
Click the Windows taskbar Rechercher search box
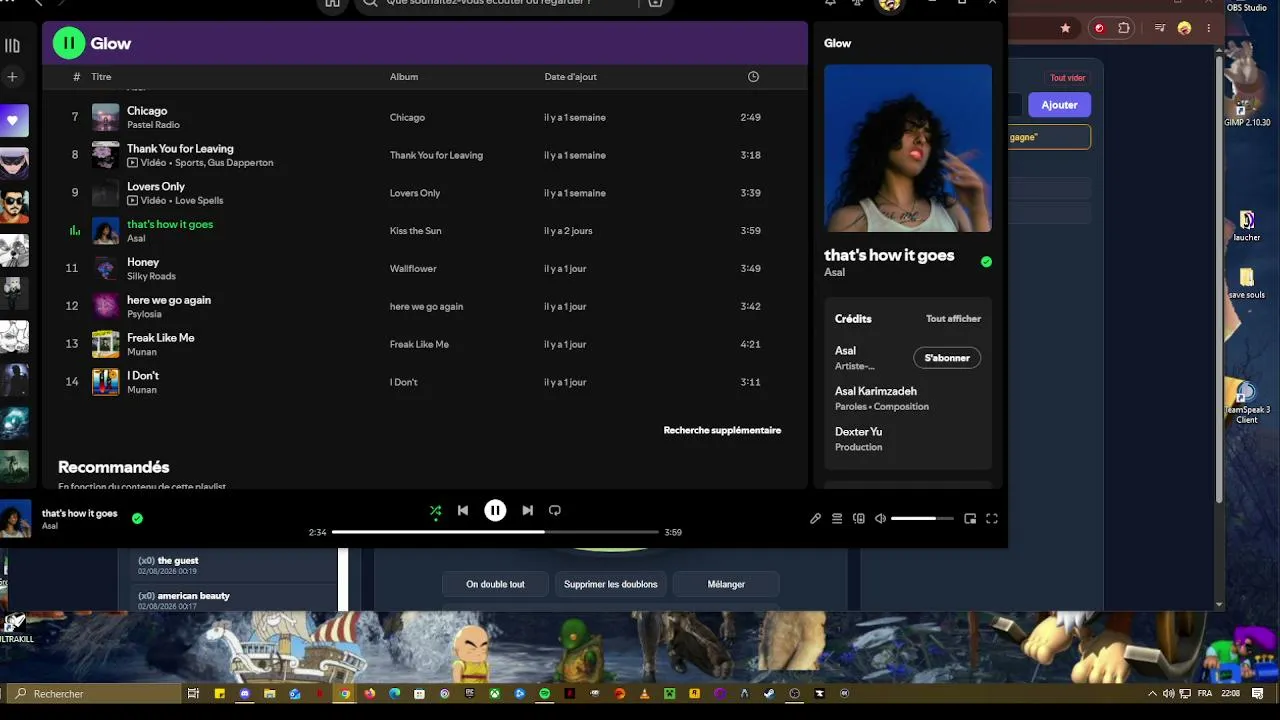[95, 693]
